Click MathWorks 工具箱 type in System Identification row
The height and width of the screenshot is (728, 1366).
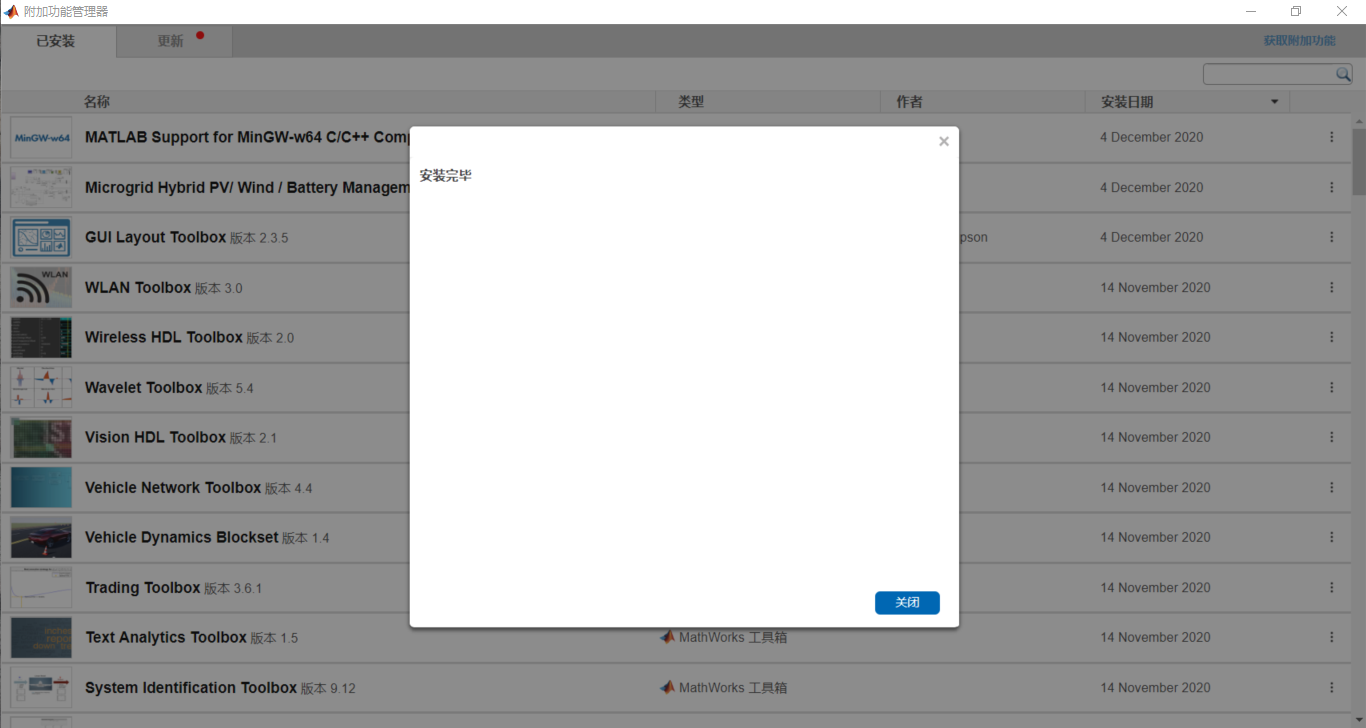pos(724,687)
